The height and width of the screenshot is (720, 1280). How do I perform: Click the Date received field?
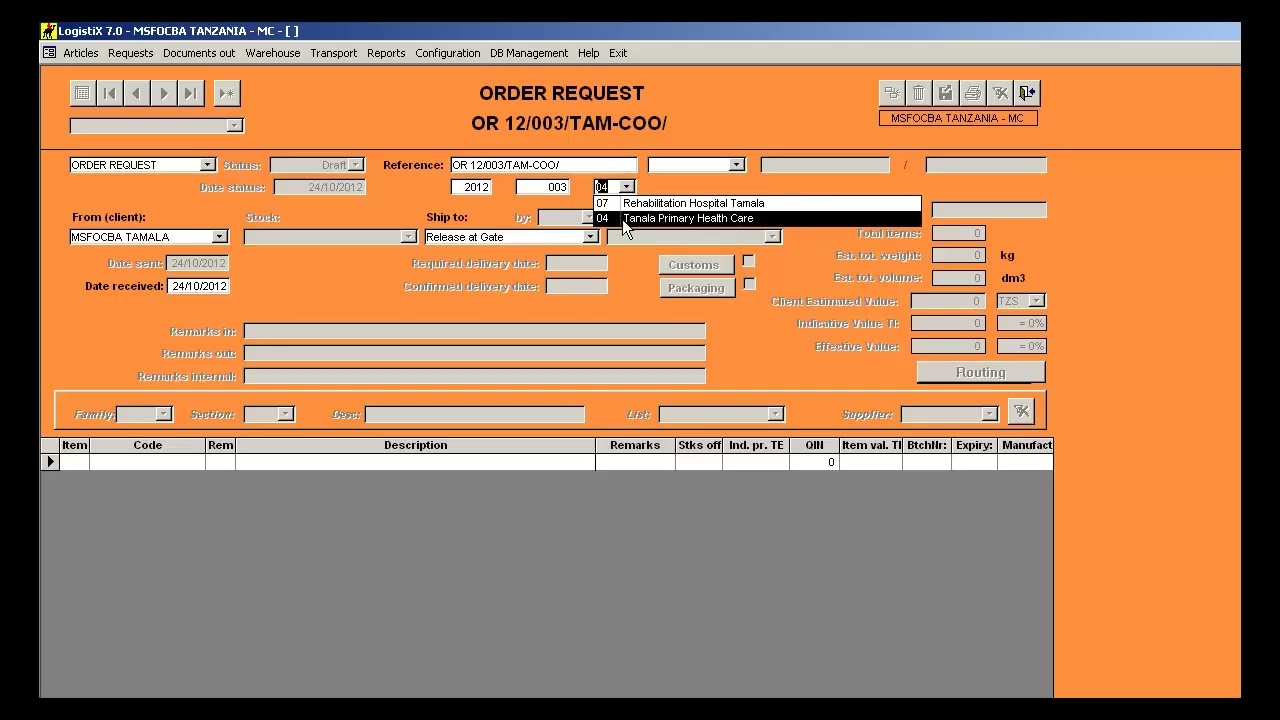[x=199, y=286]
